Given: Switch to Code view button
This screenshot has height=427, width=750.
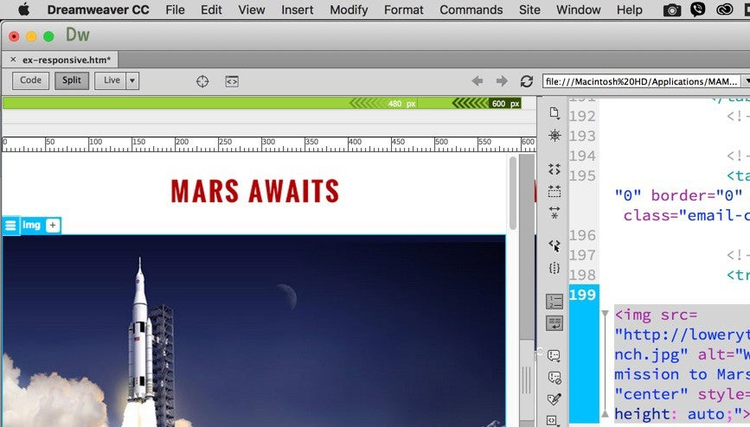Looking at the screenshot, I should [31, 80].
